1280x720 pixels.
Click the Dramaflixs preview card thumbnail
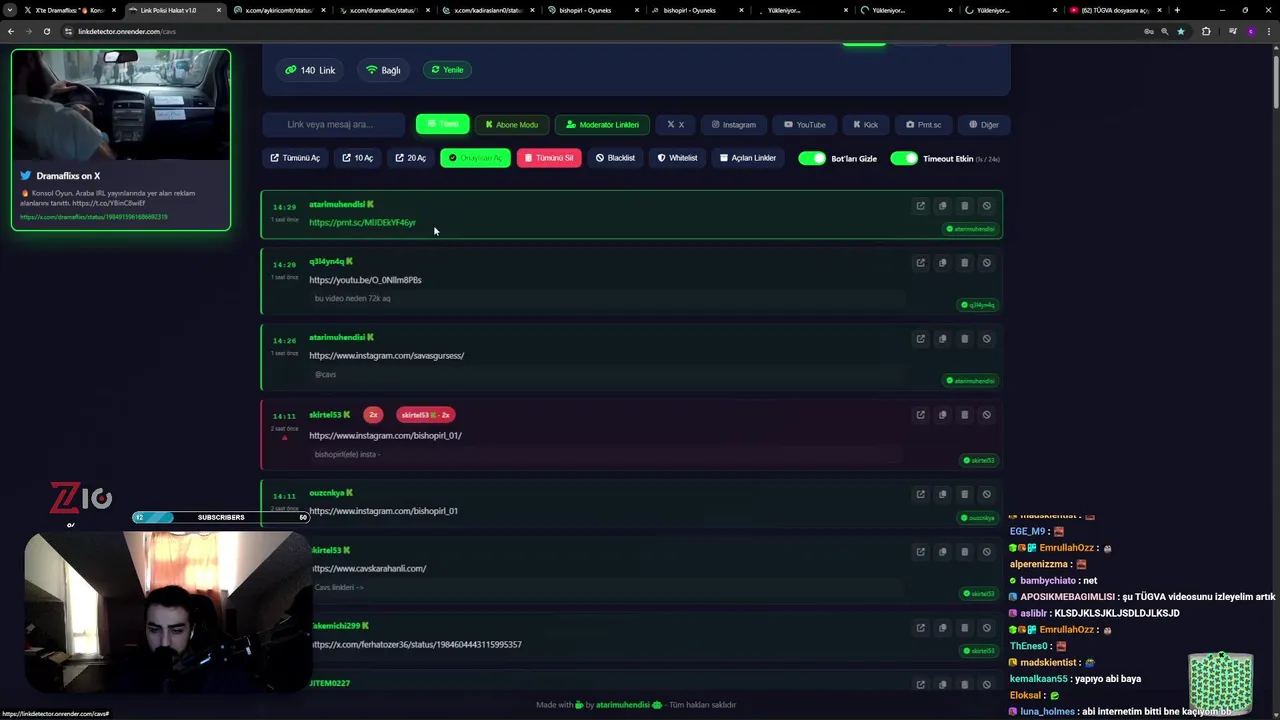tap(121, 105)
